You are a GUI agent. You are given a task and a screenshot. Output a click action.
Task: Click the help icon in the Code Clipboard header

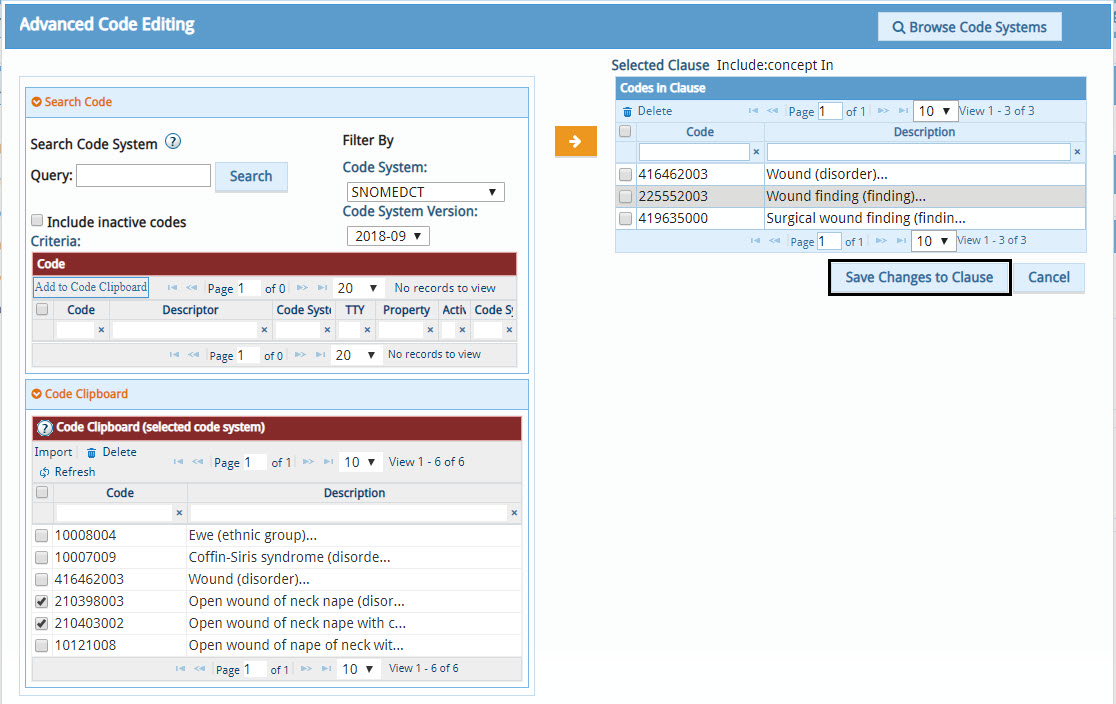(45, 428)
